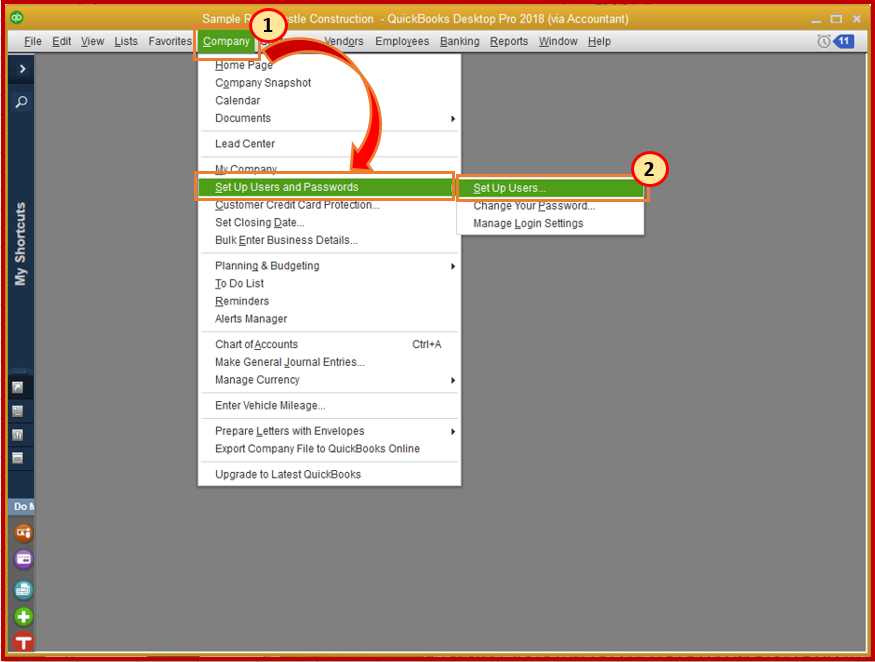Click the green plus icon in sidebar
This screenshot has height=662, width=875.
tap(23, 617)
